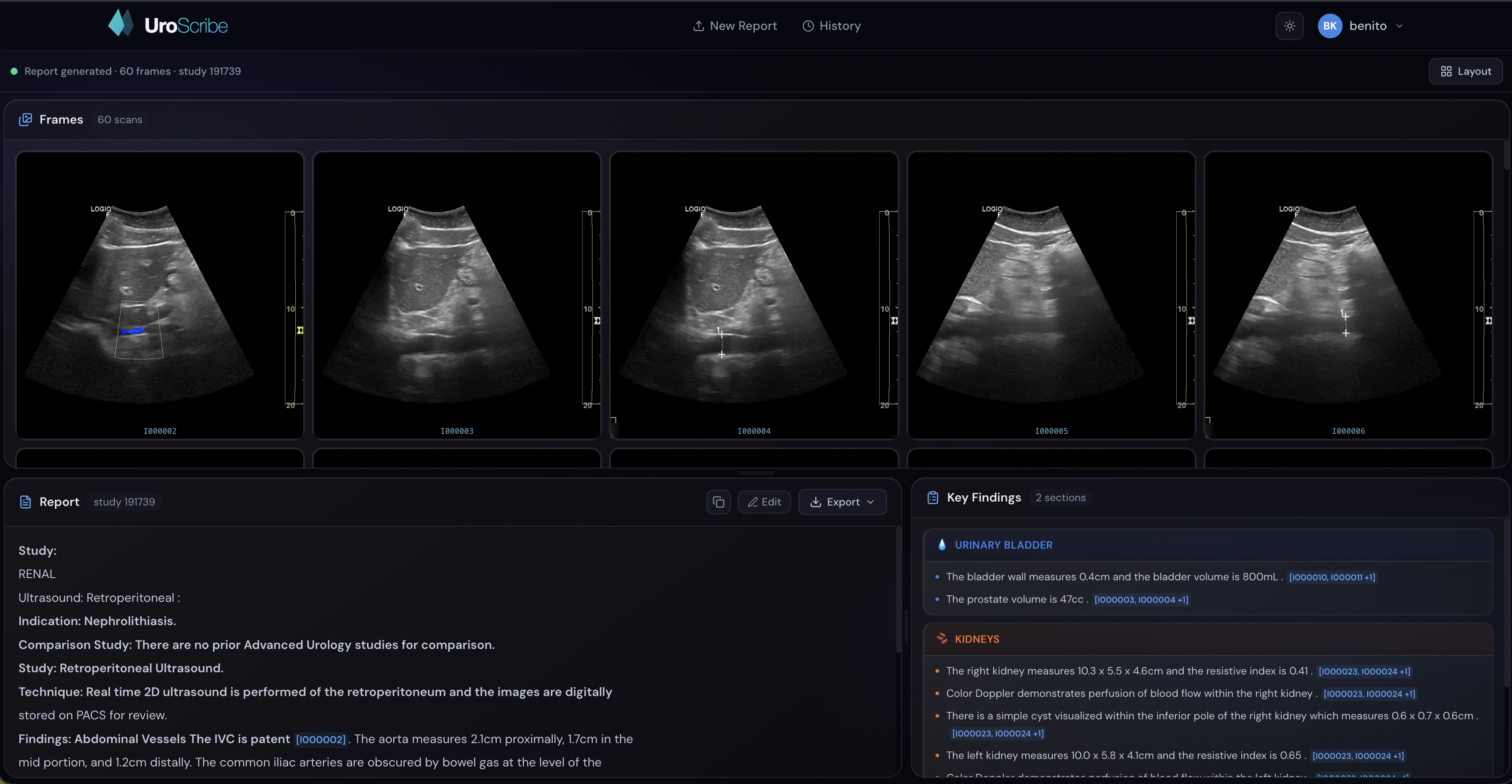Click the panel resize divider handle
The image size is (1512, 784).
(756, 473)
